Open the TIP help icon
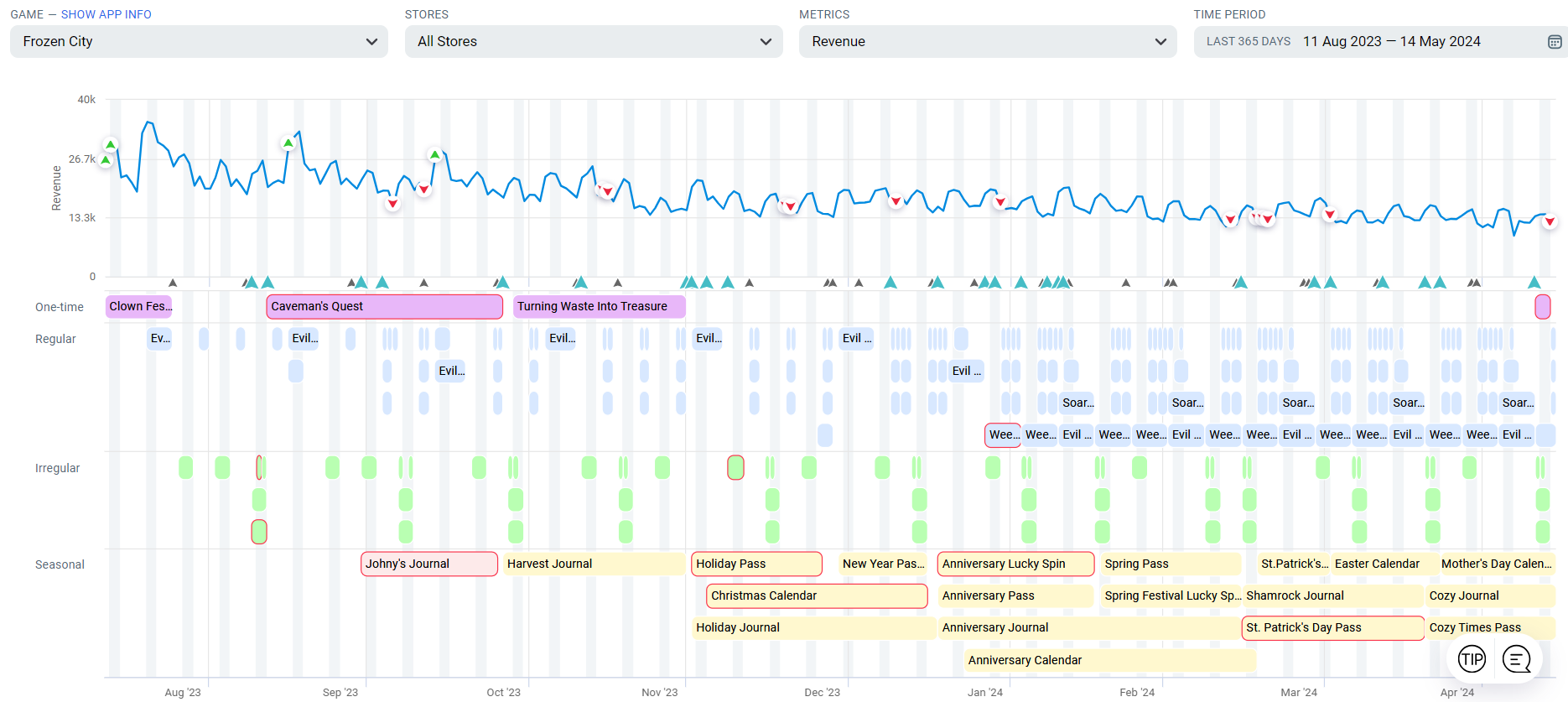Screen dimensions: 1568x702 1472,659
